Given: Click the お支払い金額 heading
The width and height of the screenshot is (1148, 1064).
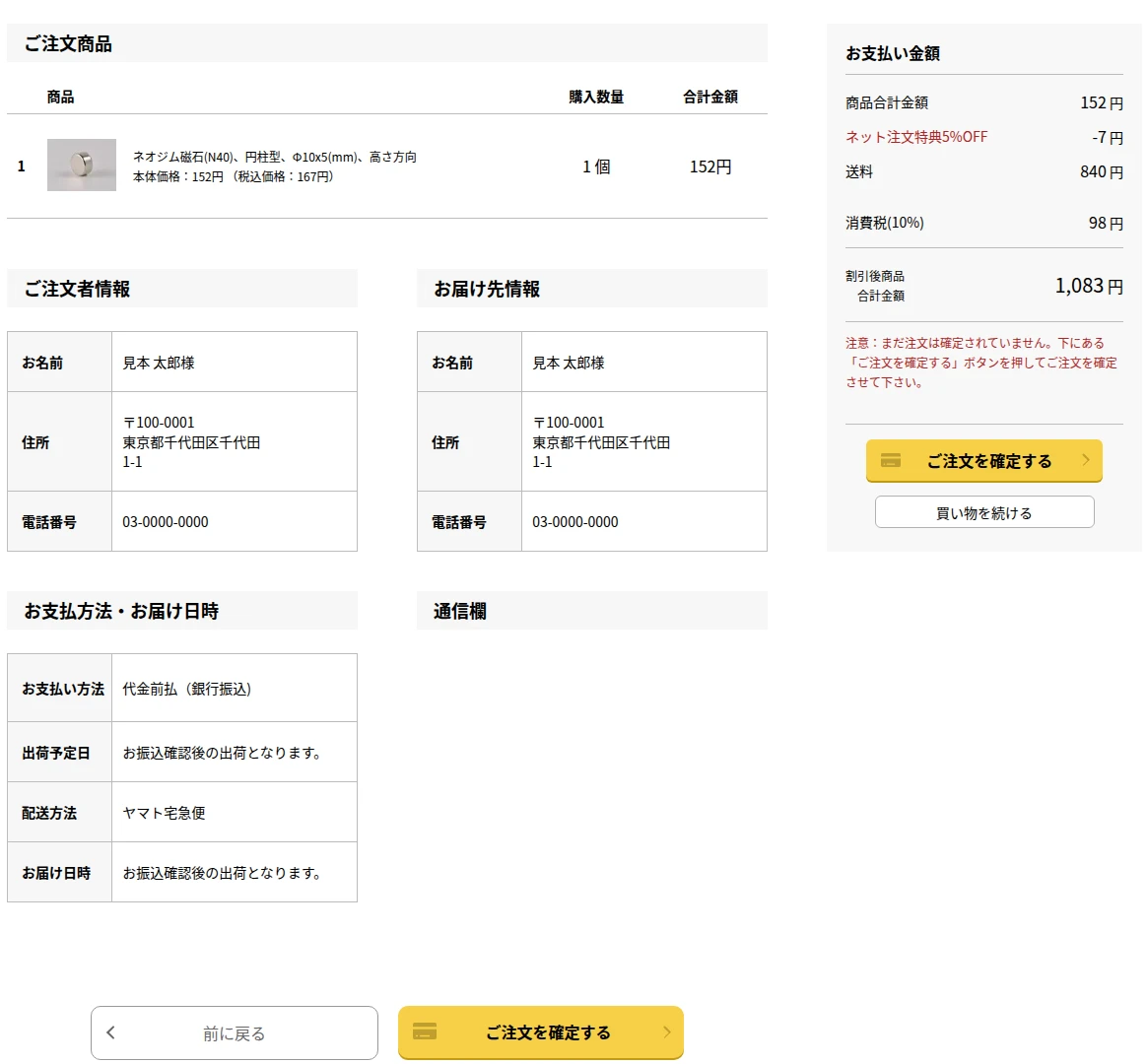Looking at the screenshot, I should (893, 53).
